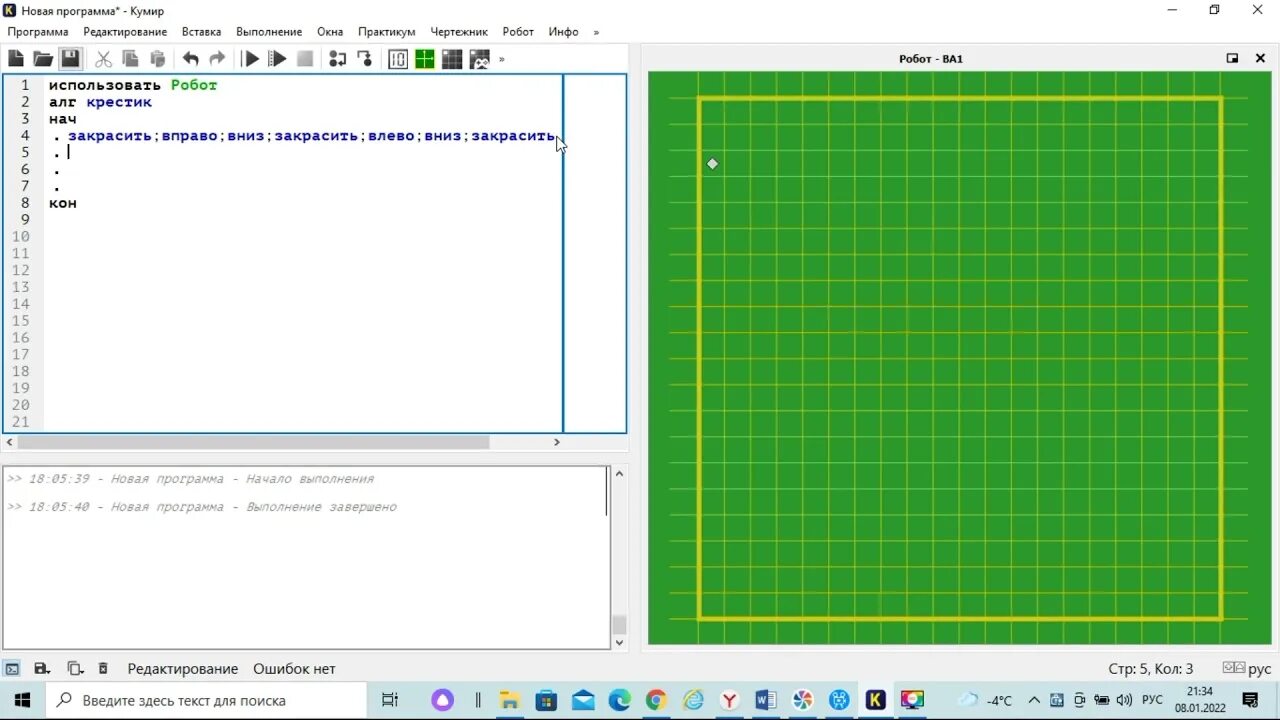
Task: Click the command вправо in line 4
Action: pos(189,136)
